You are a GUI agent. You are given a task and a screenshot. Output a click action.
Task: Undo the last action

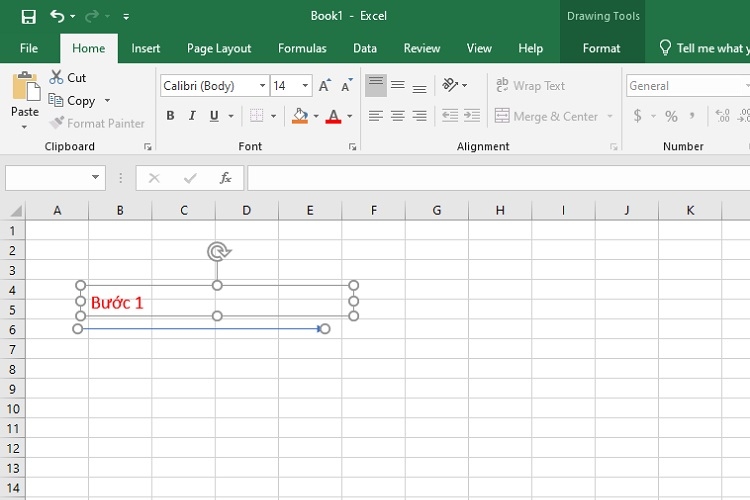click(x=57, y=16)
